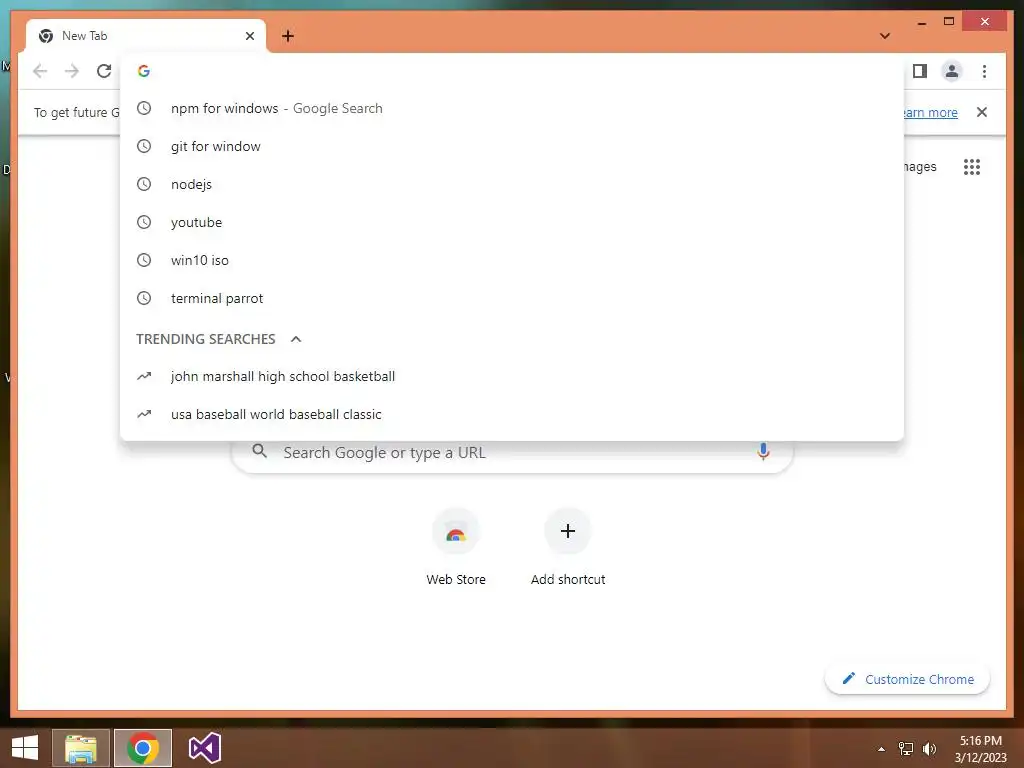Click the clock icon beside 'nodejs'
Image resolution: width=1024 pixels, height=768 pixels.
pyautogui.click(x=144, y=184)
